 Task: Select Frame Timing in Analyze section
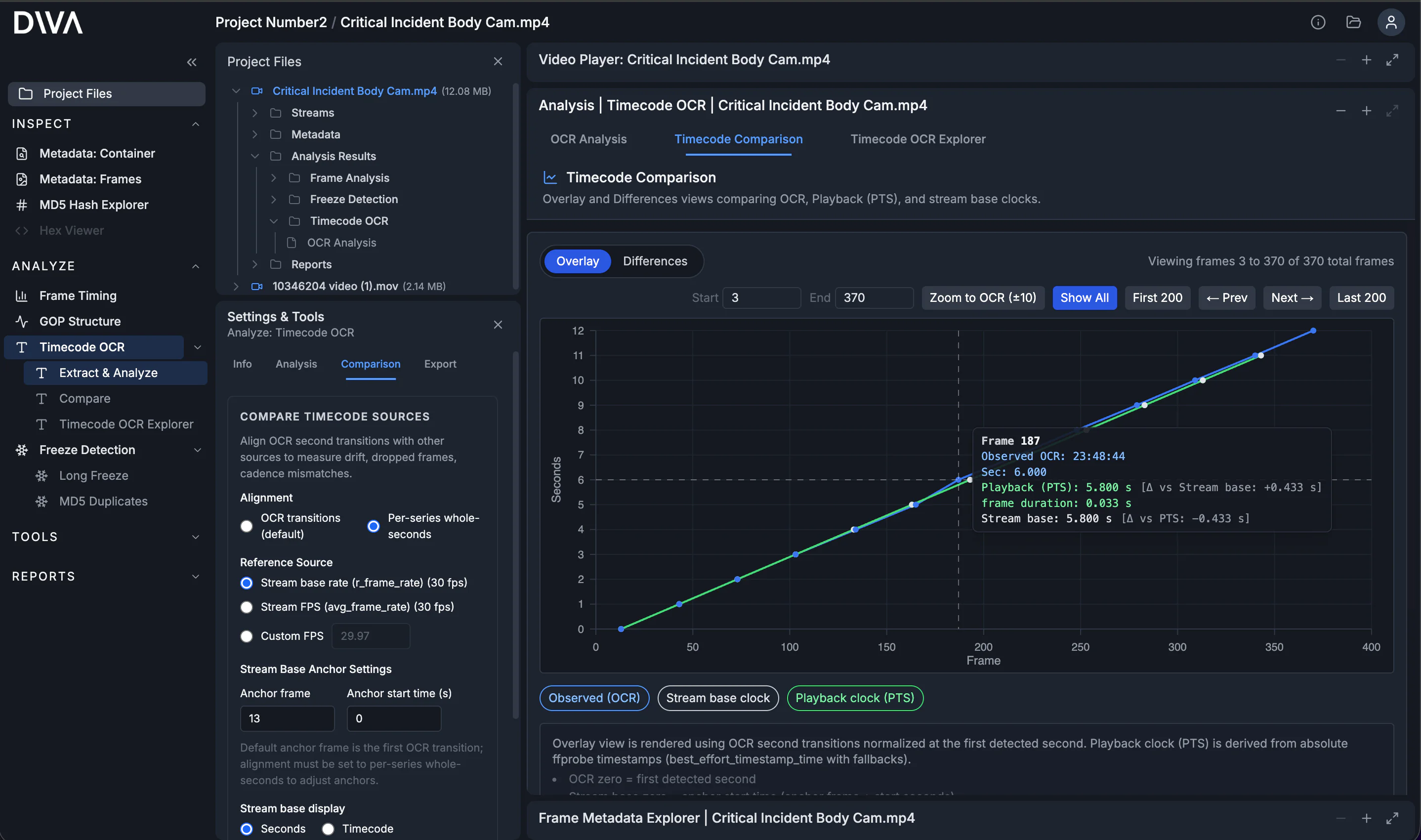coord(78,295)
